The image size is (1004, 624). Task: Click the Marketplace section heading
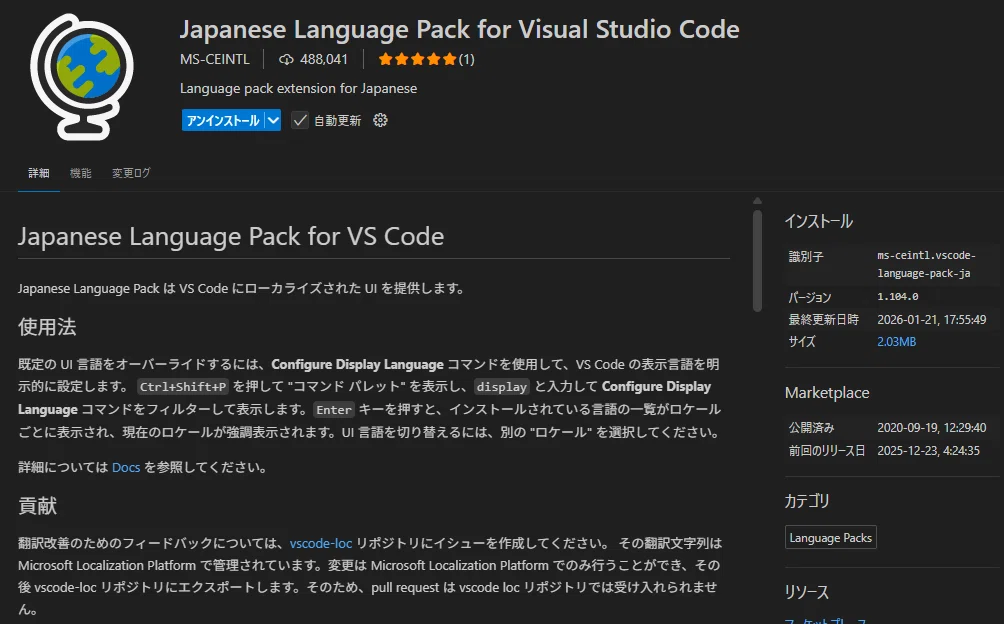827,392
